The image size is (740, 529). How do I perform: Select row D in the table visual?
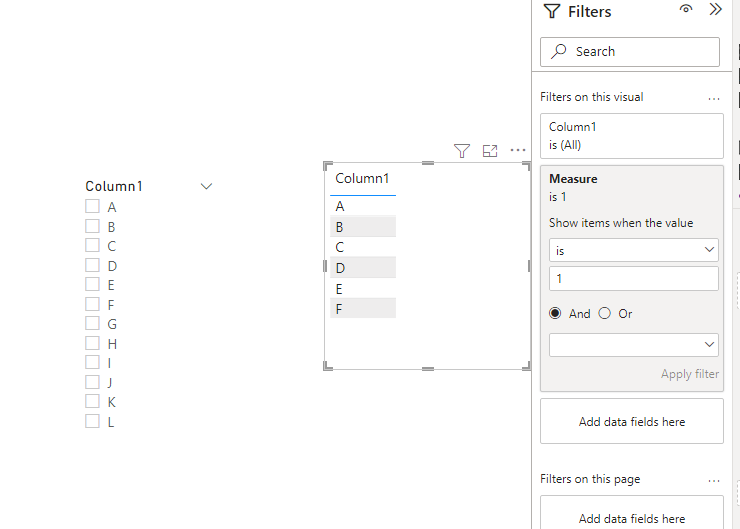363,268
